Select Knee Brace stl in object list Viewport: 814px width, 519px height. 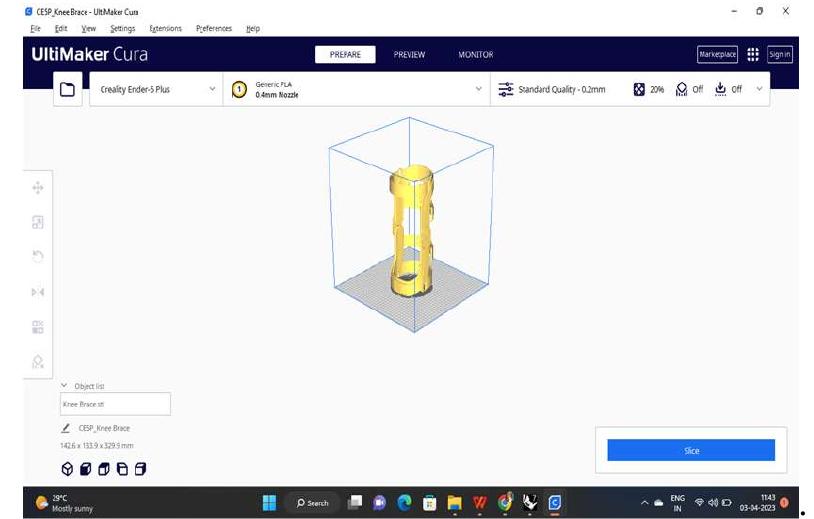(x=115, y=404)
